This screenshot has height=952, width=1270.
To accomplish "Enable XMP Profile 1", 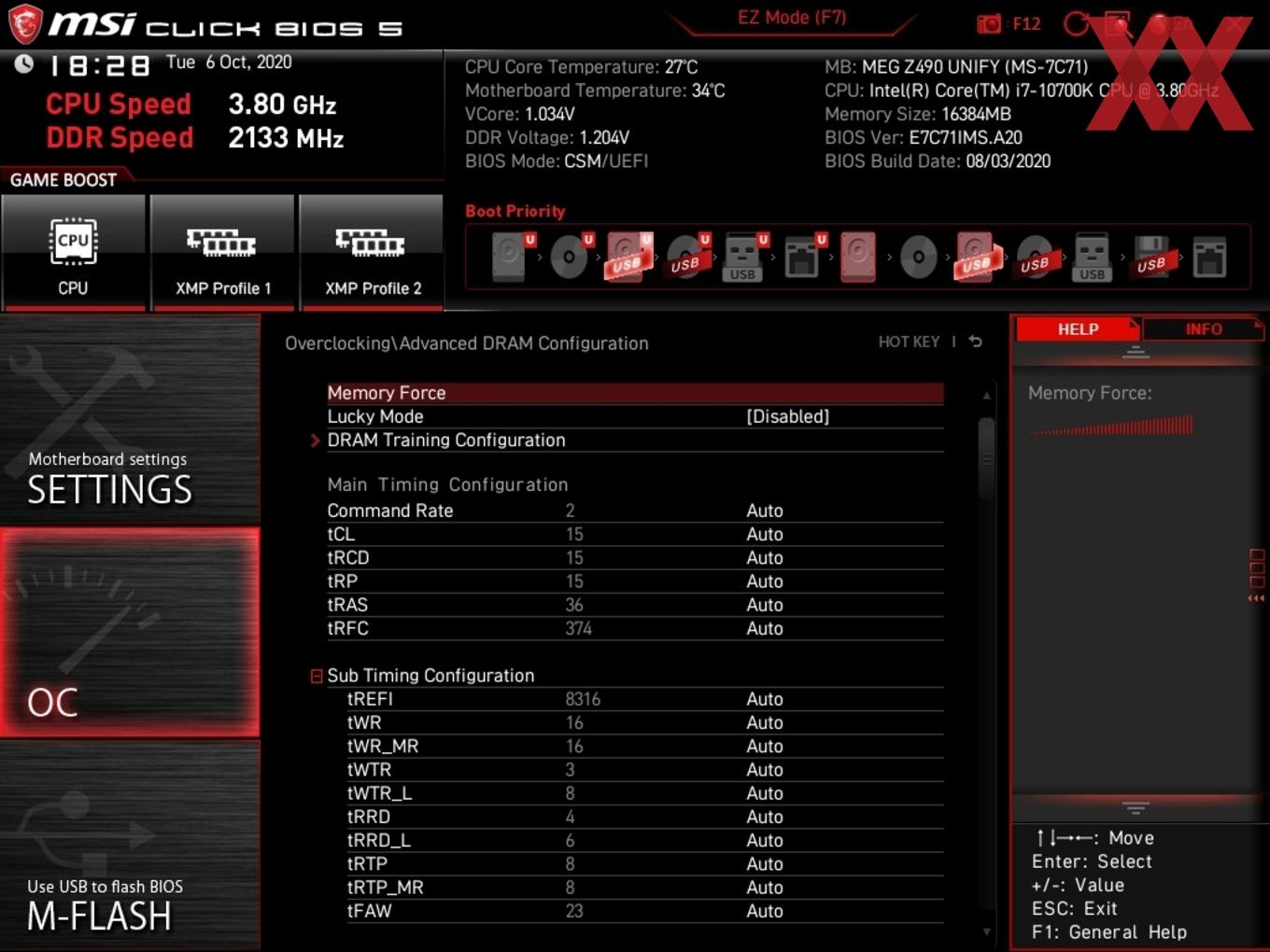I will click(x=222, y=252).
